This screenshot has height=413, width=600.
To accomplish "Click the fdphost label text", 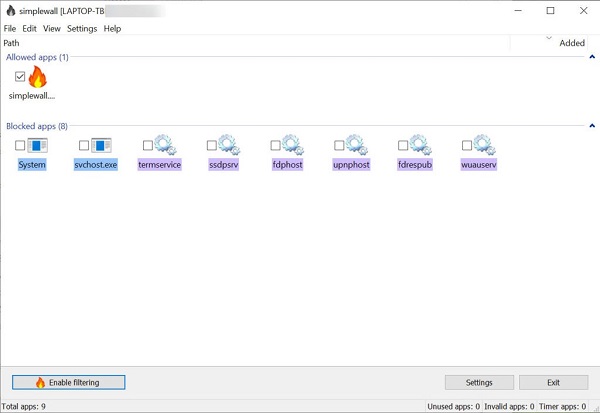I will pyautogui.click(x=287, y=165).
